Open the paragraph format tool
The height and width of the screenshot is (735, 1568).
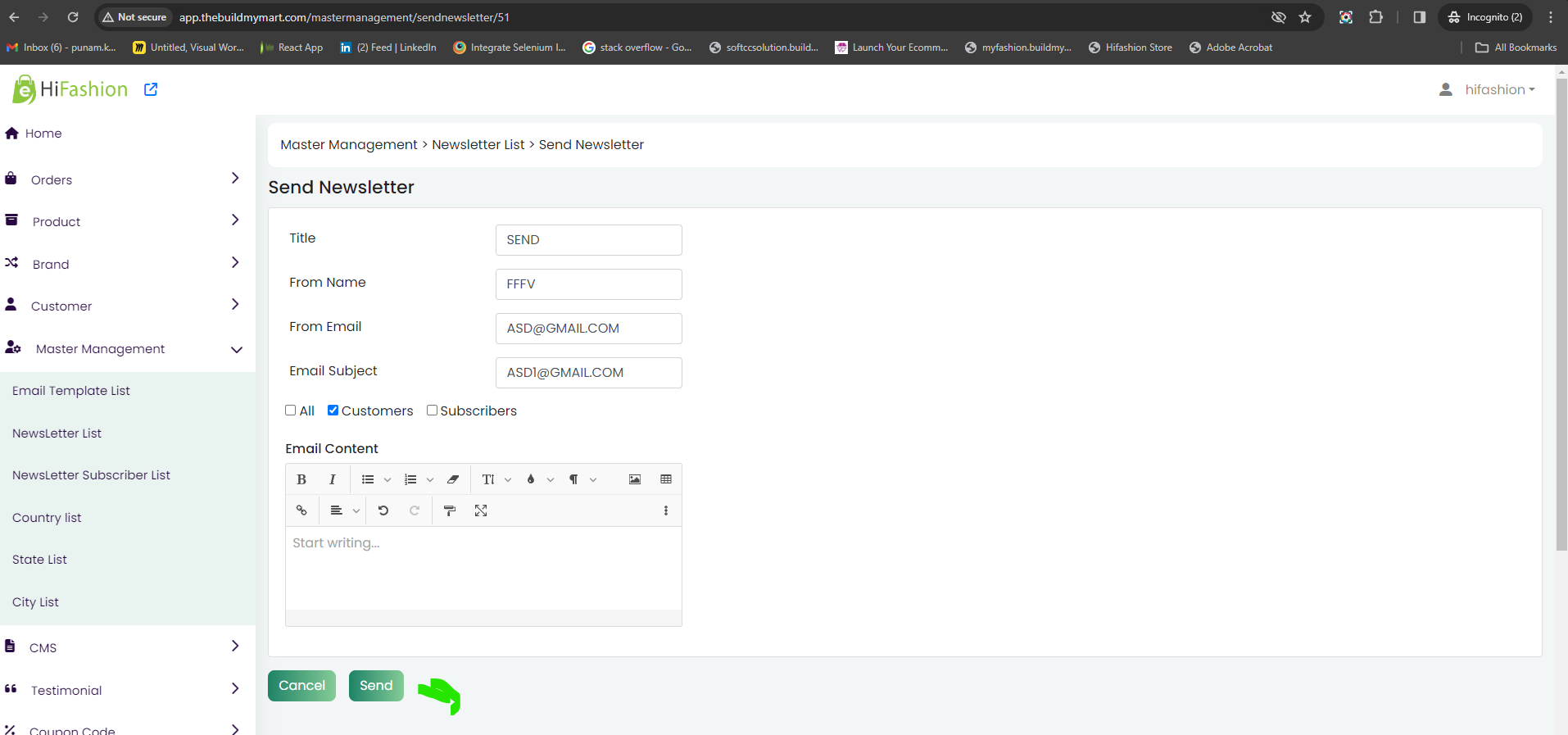coord(573,479)
